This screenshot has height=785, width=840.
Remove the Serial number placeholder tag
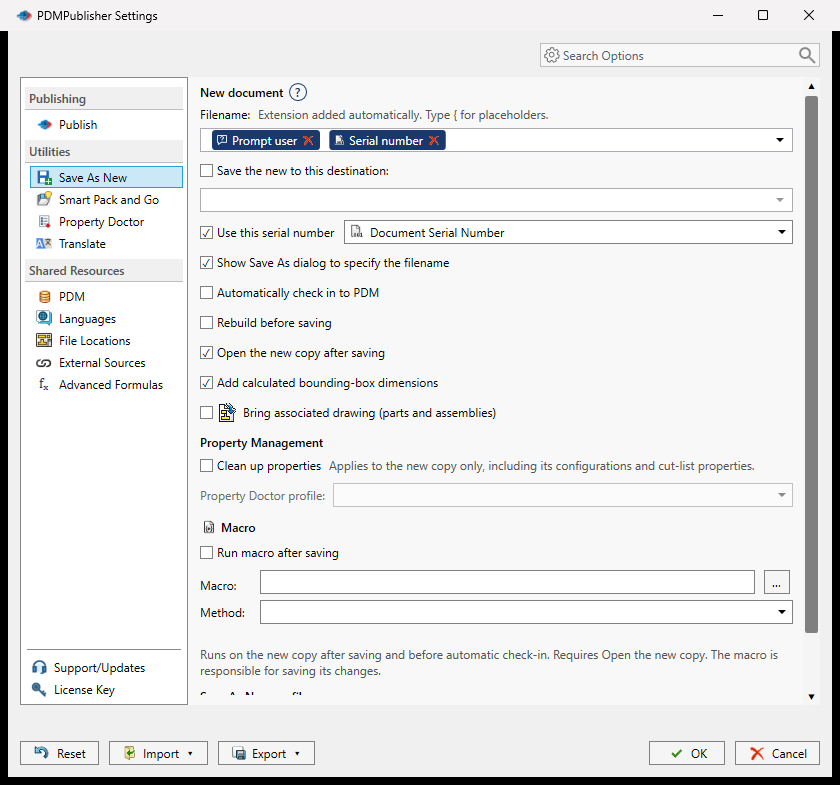pos(434,140)
